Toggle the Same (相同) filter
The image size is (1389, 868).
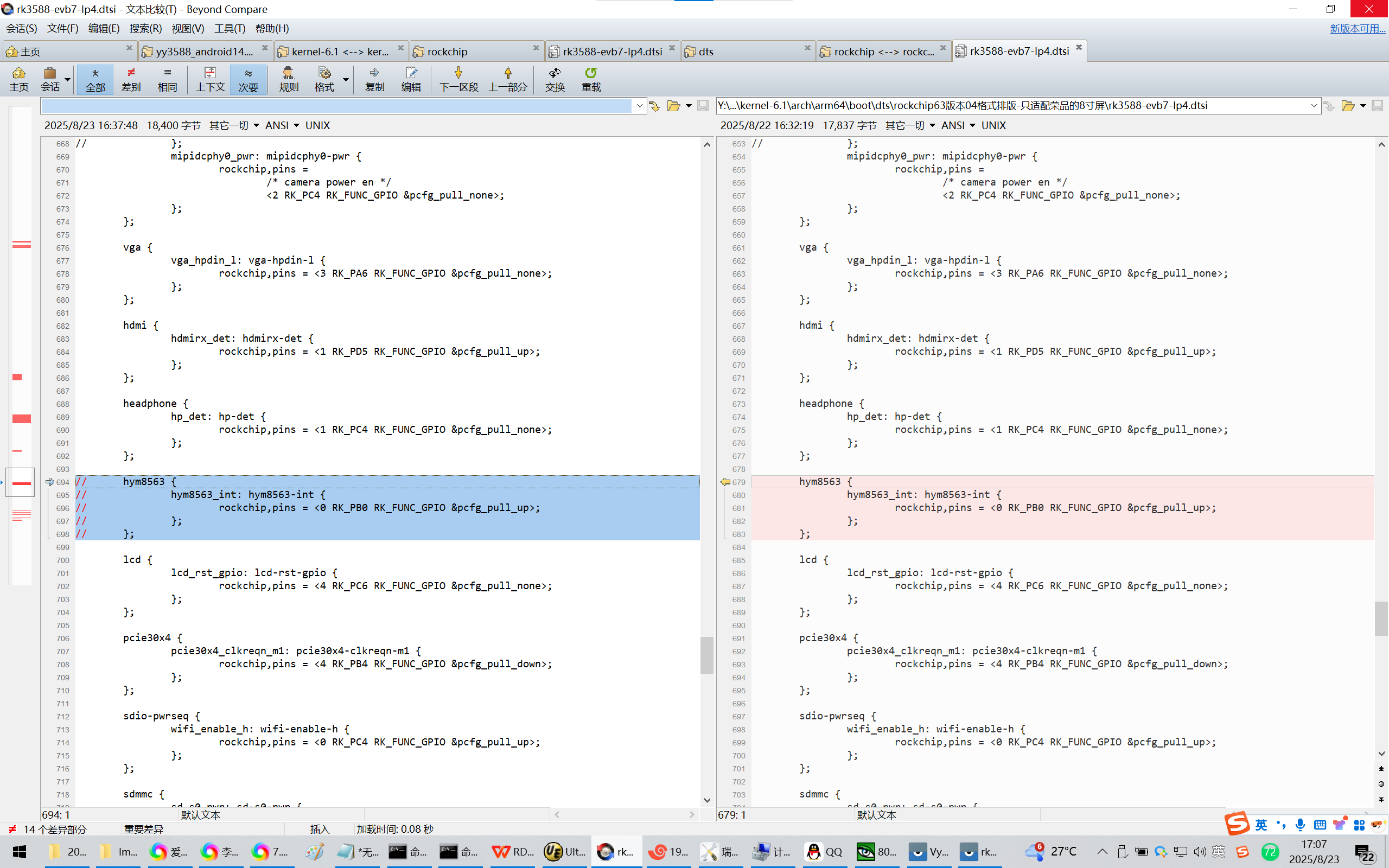tap(167, 79)
